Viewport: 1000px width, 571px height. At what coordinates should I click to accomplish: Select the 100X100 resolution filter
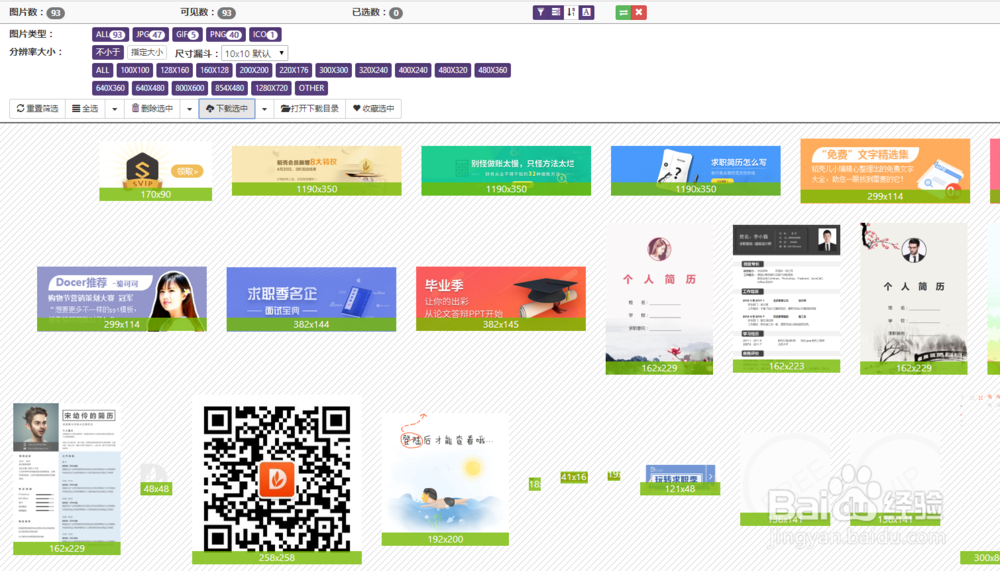[x=135, y=70]
